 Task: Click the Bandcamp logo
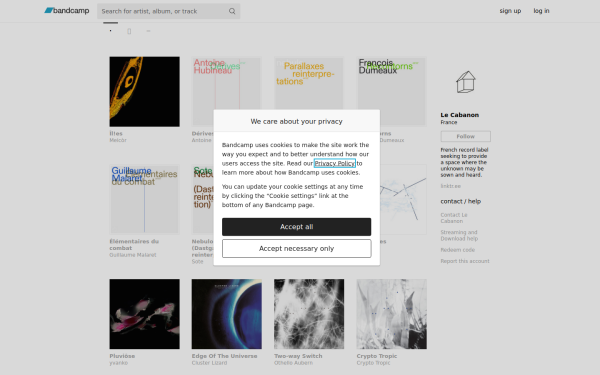(67, 11)
